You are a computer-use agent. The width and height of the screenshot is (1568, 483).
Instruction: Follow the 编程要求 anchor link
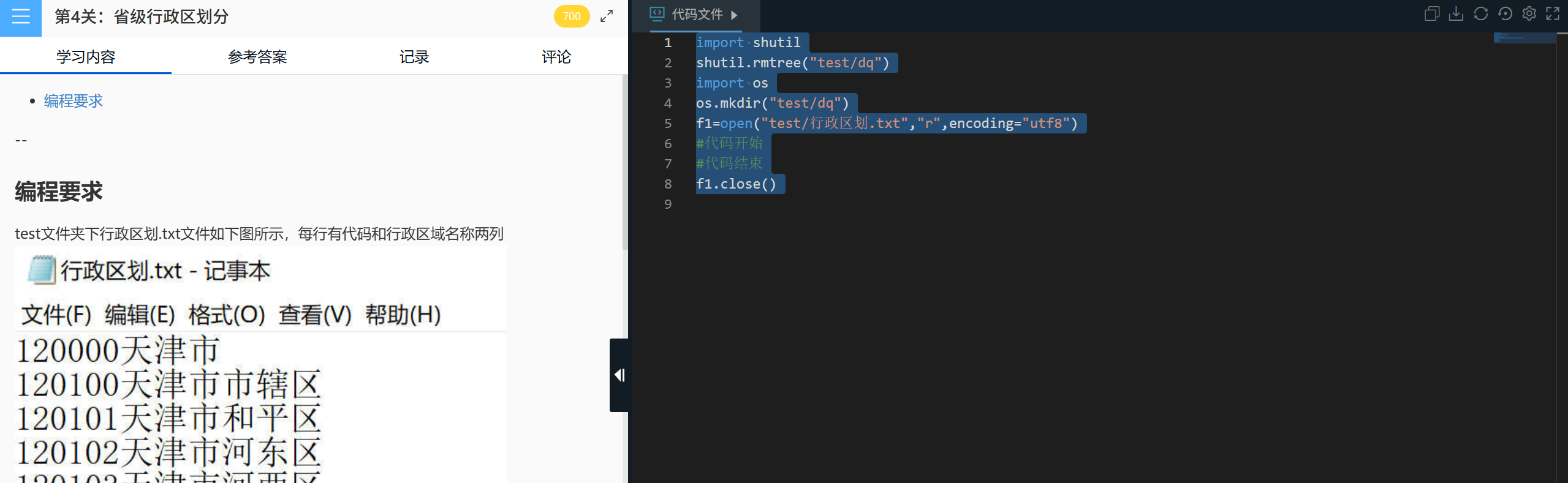[74, 101]
